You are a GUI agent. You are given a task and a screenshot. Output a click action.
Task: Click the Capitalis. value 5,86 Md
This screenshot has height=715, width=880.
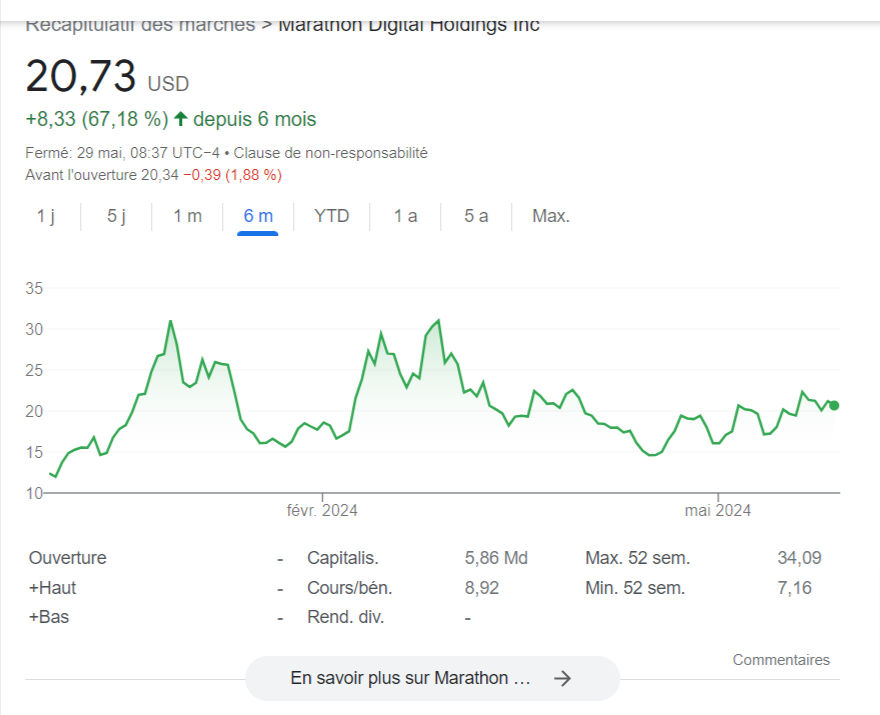click(496, 558)
